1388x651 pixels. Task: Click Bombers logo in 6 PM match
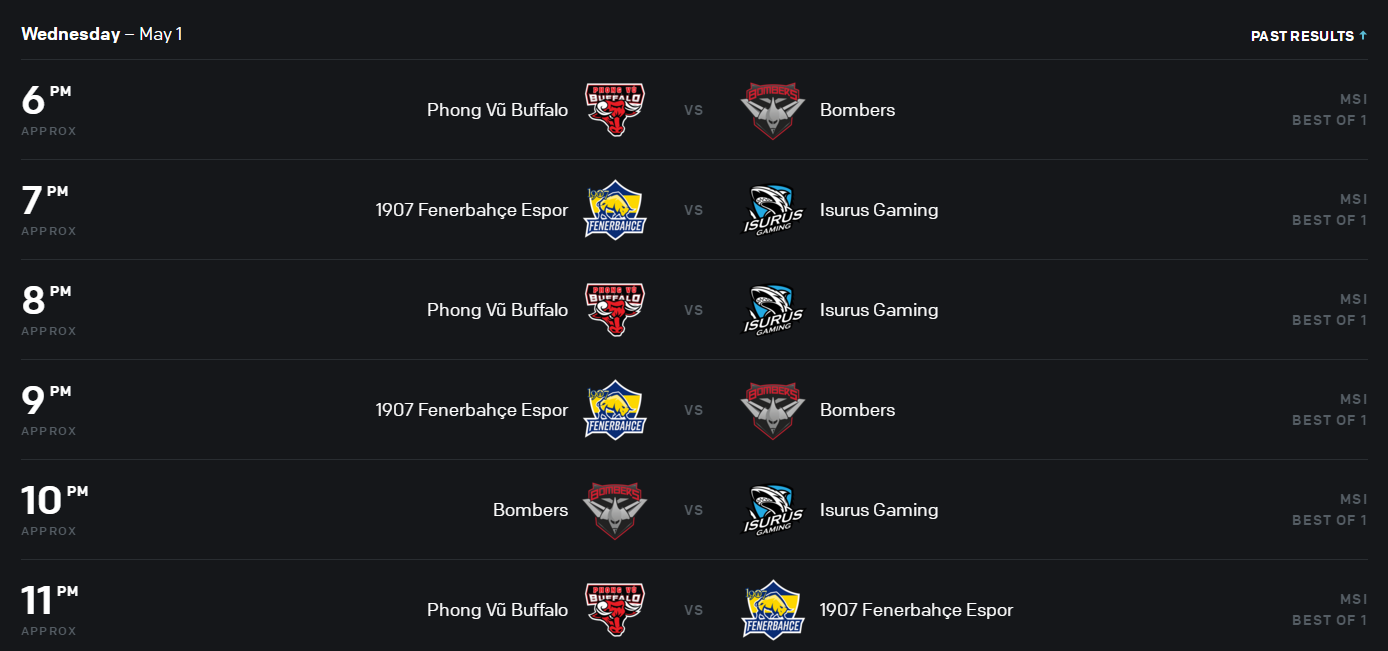(x=772, y=110)
